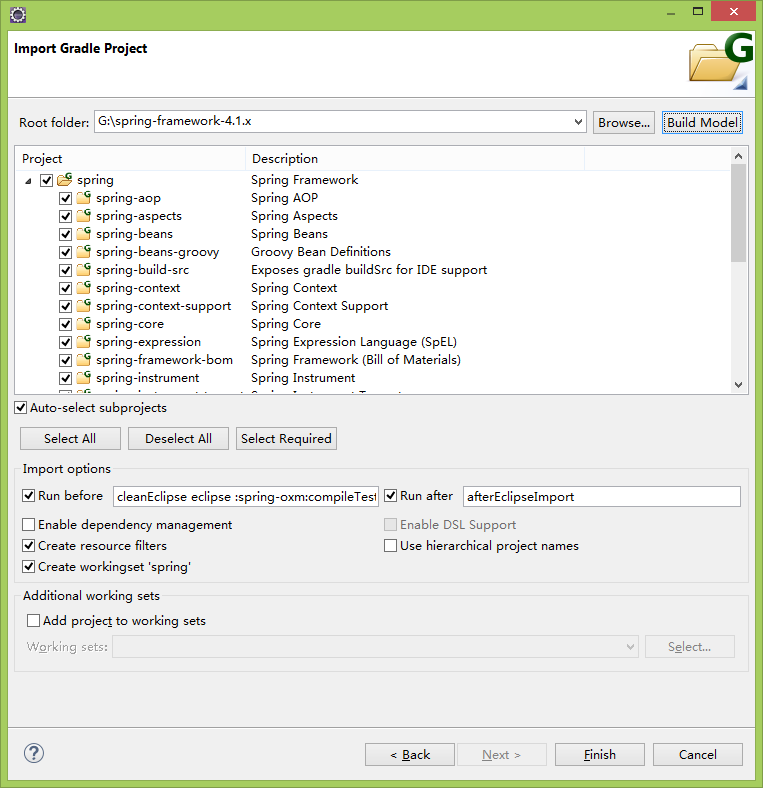Open the help question mark icon
The width and height of the screenshot is (763, 788).
point(34,753)
